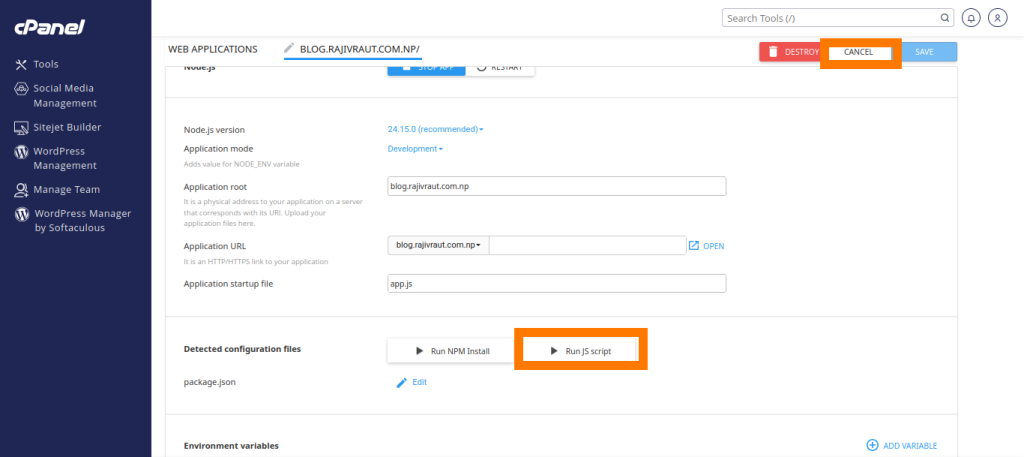Viewport: 1024px width, 457px height.
Task: Click the search magnifier icon
Action: click(944, 18)
